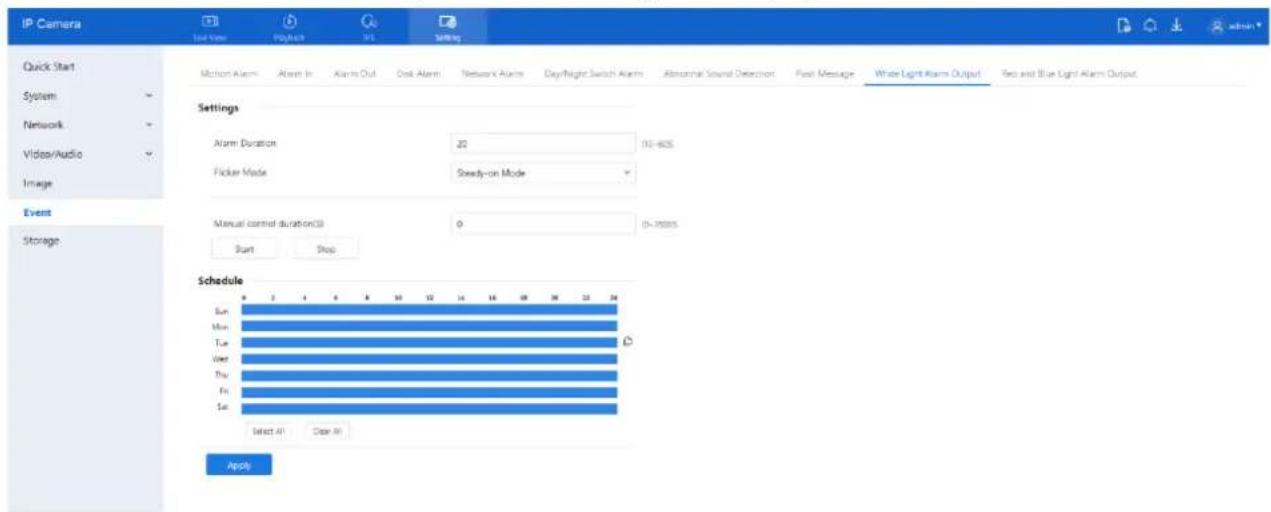The width and height of the screenshot is (1271, 512).
Task: Click the Apply button
Action: (x=239, y=465)
